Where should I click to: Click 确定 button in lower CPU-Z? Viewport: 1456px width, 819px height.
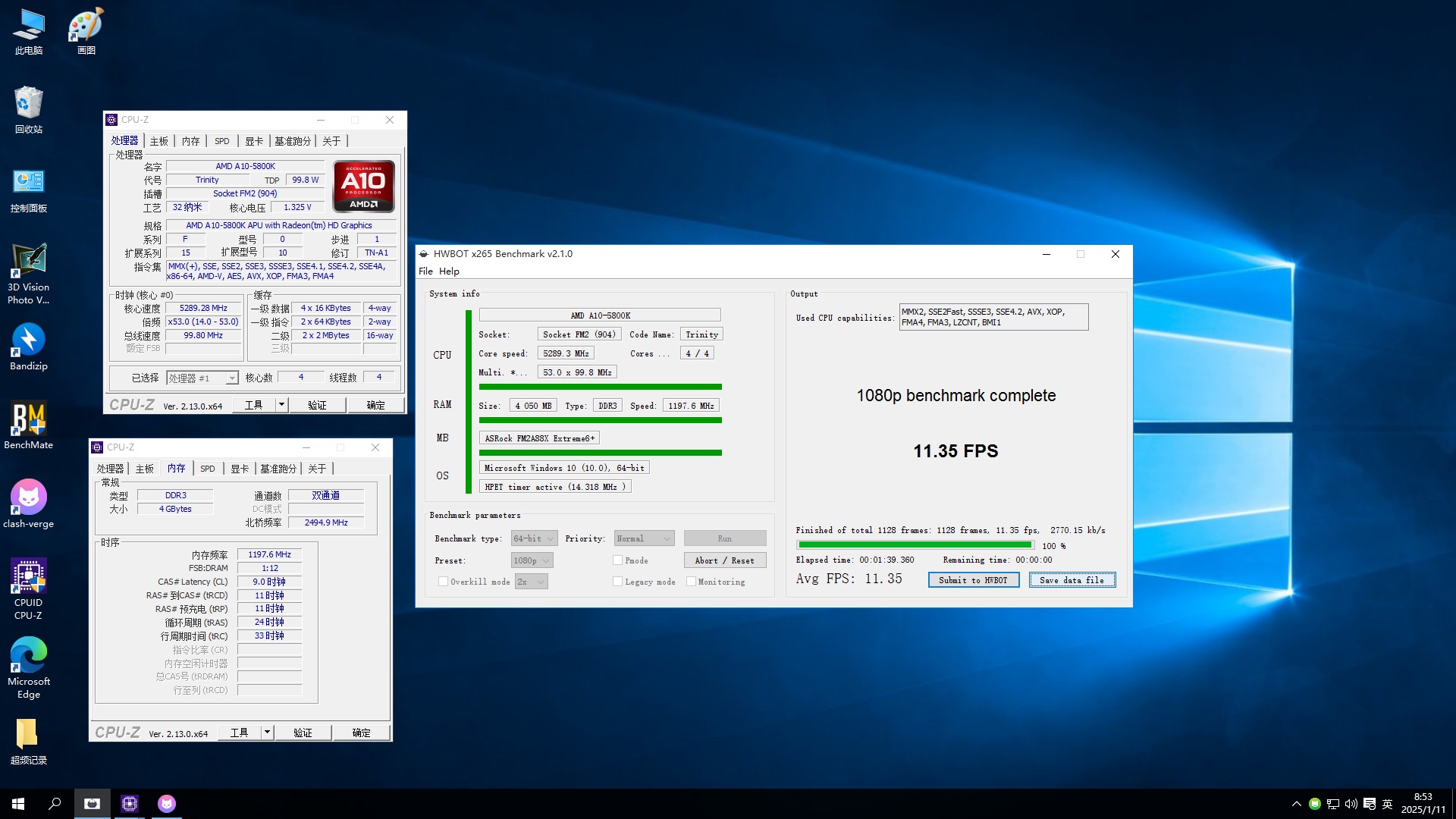[x=362, y=733]
